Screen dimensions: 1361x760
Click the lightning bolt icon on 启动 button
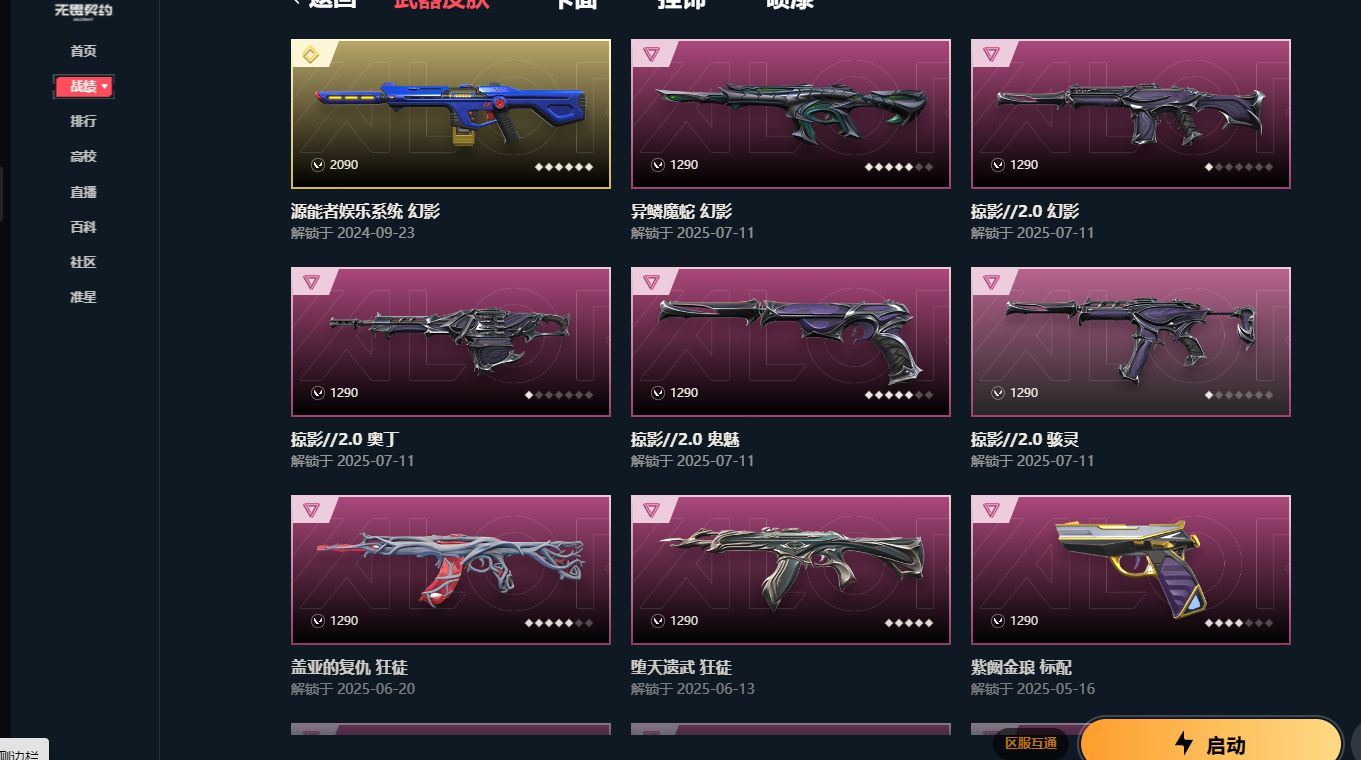(x=1184, y=743)
